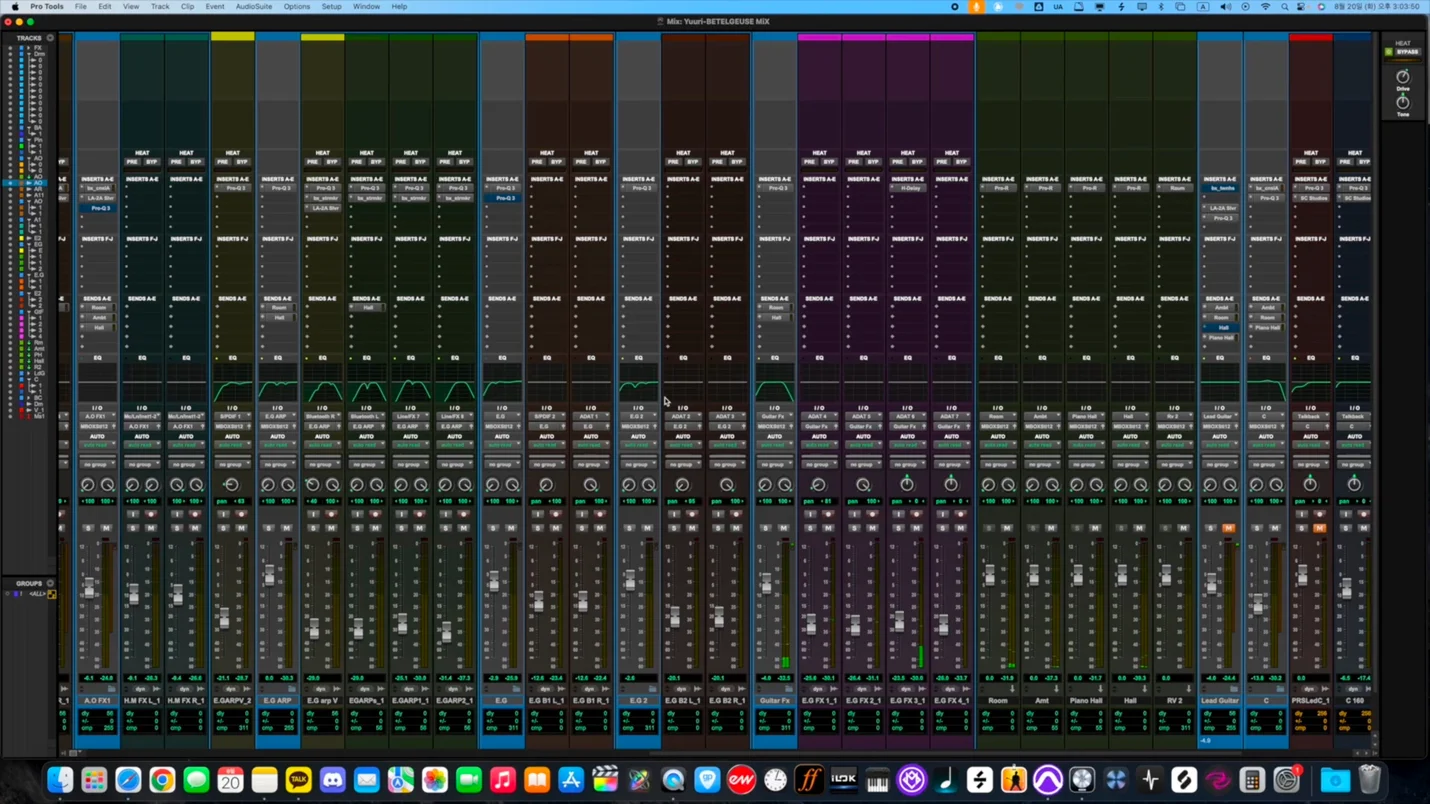Adjust the HEAT Tone knob
The width and height of the screenshot is (1430, 804).
coord(1403,102)
